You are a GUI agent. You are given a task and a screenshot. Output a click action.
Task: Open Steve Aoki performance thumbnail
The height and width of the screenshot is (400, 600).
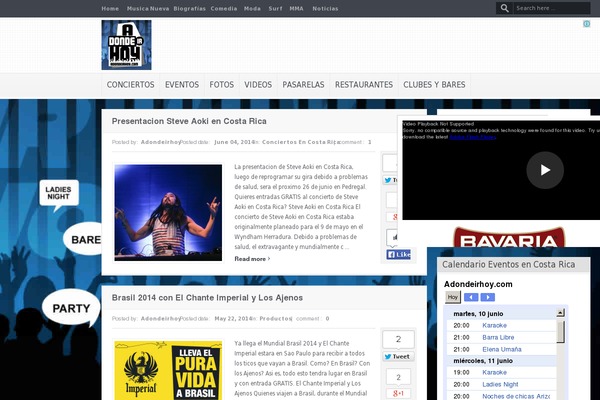click(168, 213)
